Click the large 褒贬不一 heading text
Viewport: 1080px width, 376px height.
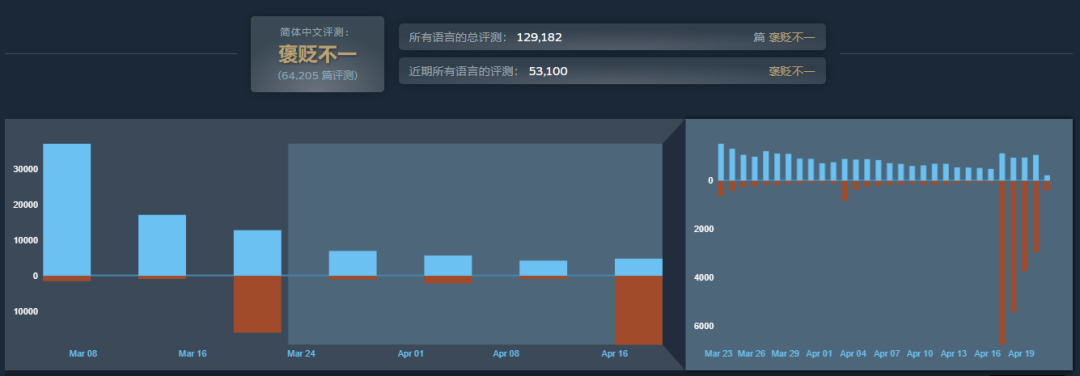(x=317, y=54)
